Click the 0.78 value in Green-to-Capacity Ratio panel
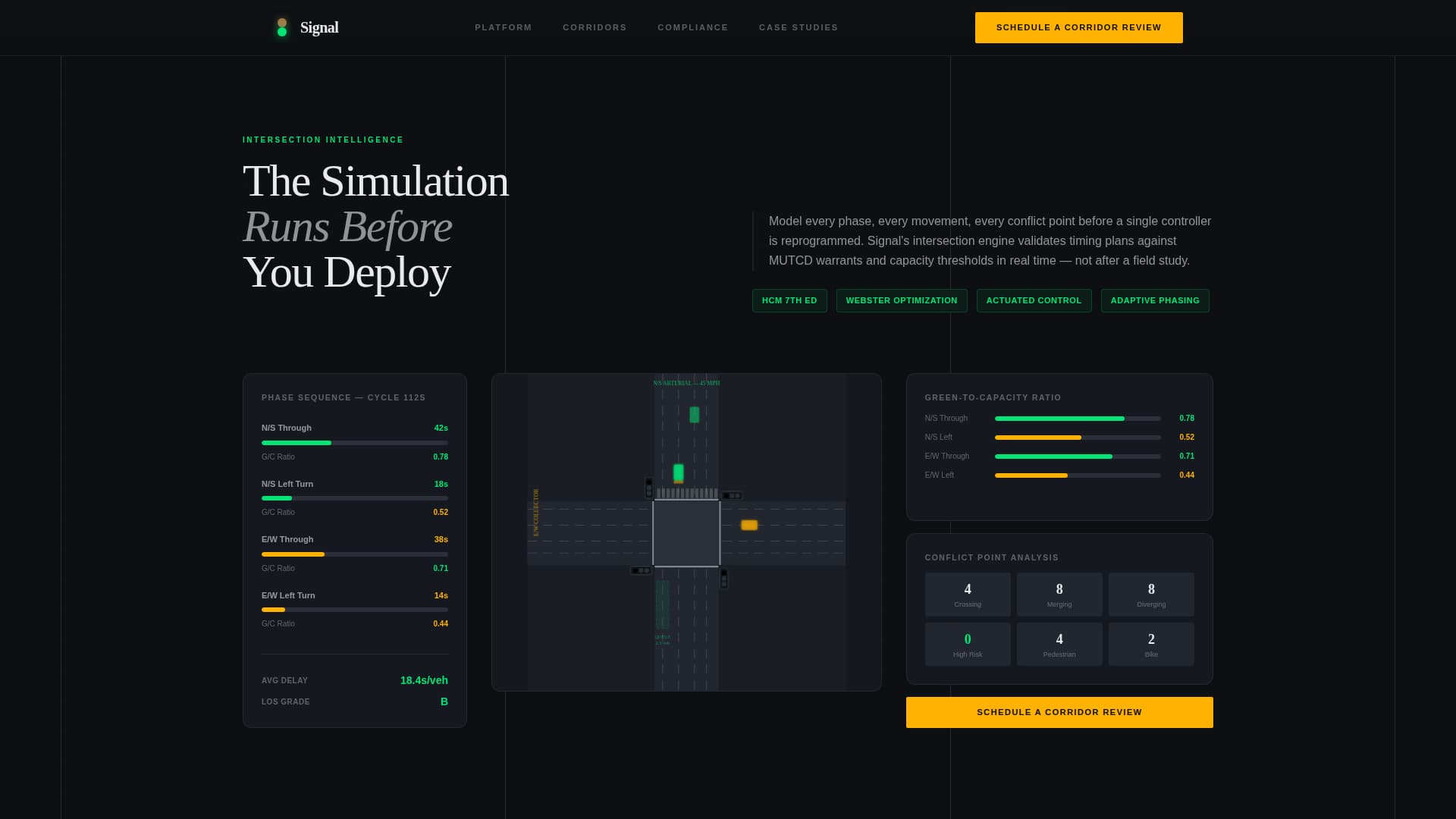The width and height of the screenshot is (1456, 819). tap(1187, 418)
